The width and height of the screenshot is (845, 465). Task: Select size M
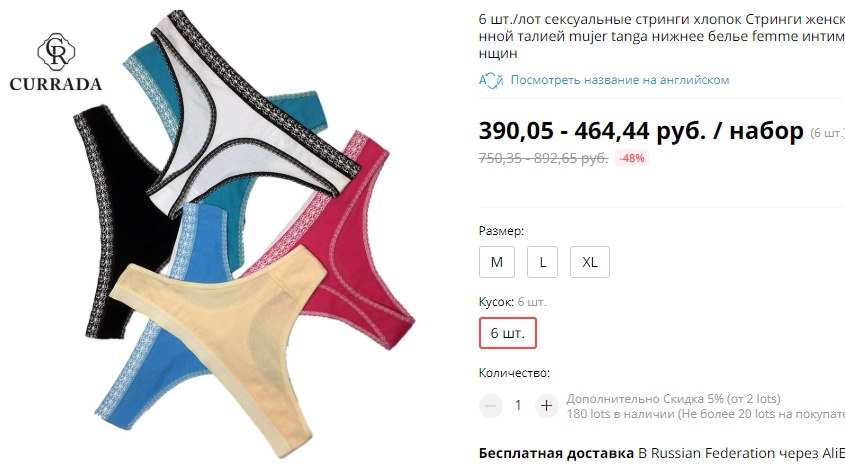click(x=497, y=262)
